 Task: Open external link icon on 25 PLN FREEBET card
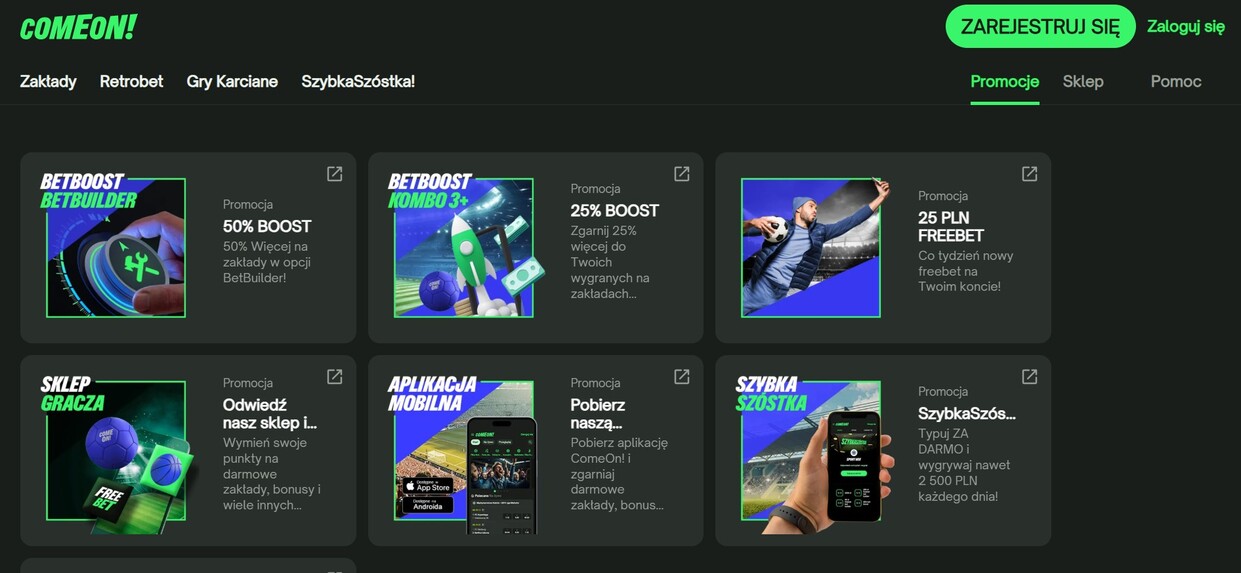pos(1029,174)
